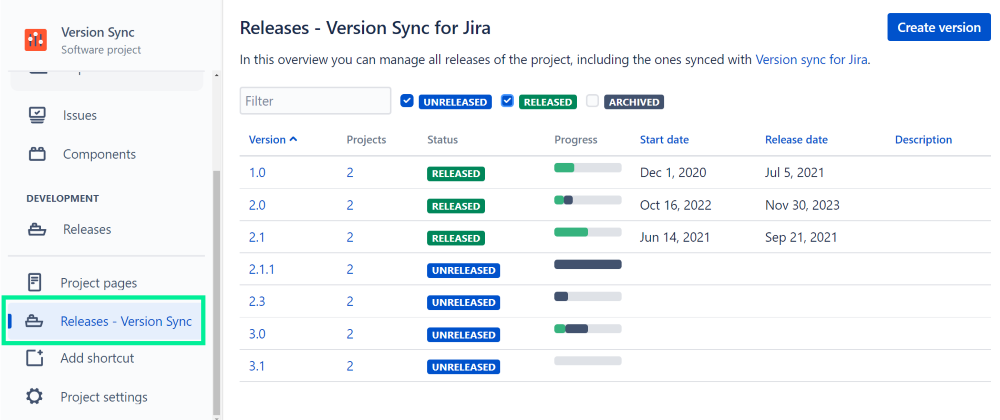Uncheck the RELEASED filter checkbox
1000x420 pixels.
coord(507,101)
